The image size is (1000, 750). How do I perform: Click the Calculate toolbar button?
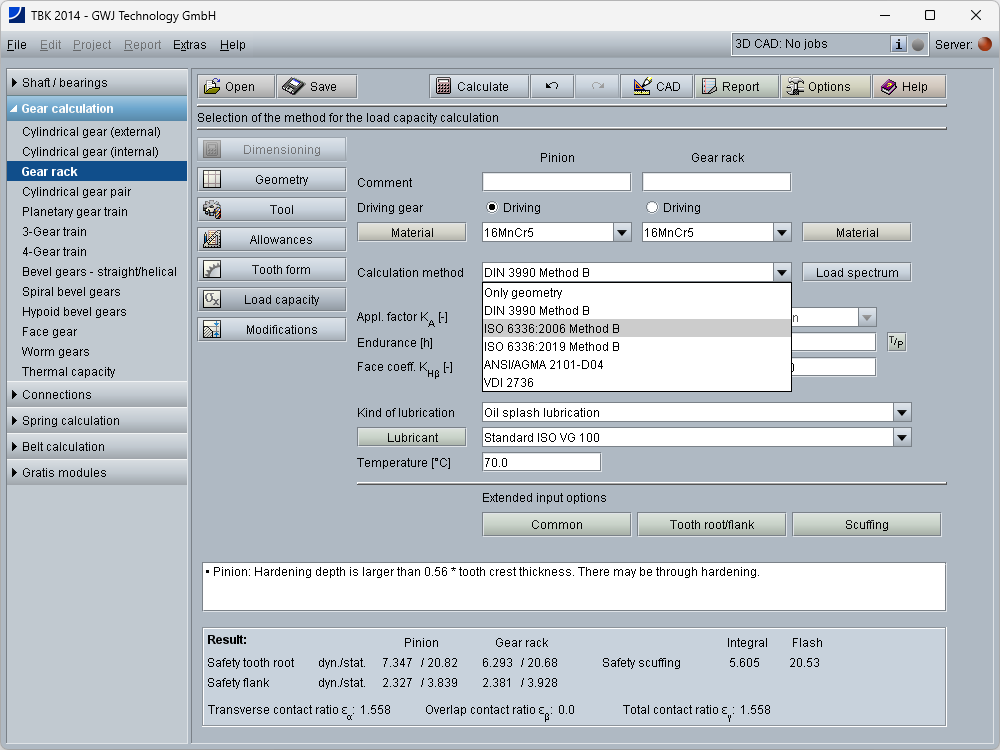click(472, 87)
